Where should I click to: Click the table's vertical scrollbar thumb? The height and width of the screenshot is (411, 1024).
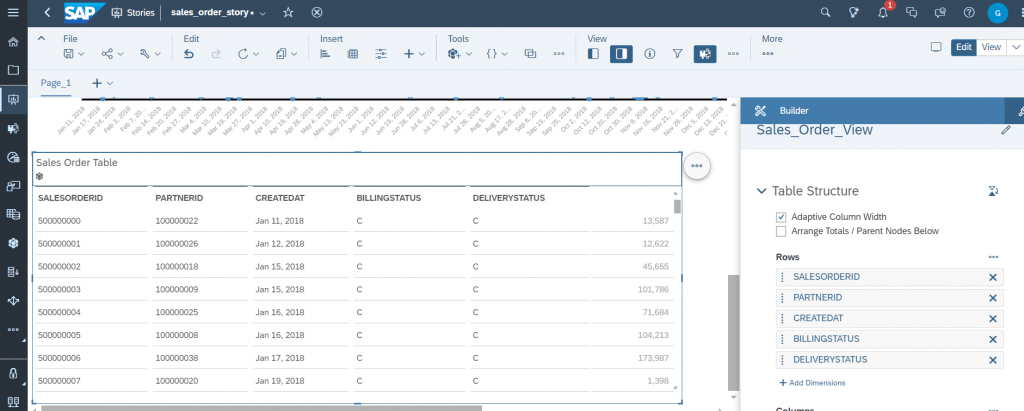[x=677, y=206]
